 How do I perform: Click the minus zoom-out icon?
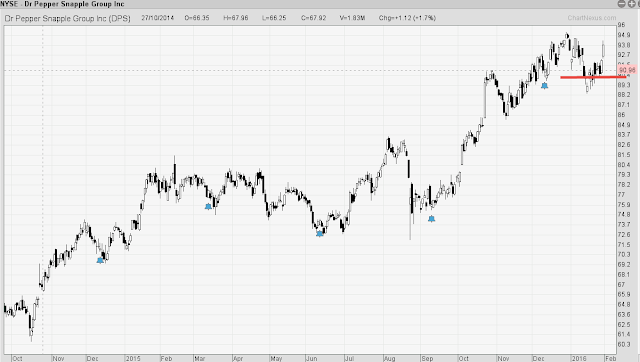(x=621, y=4)
